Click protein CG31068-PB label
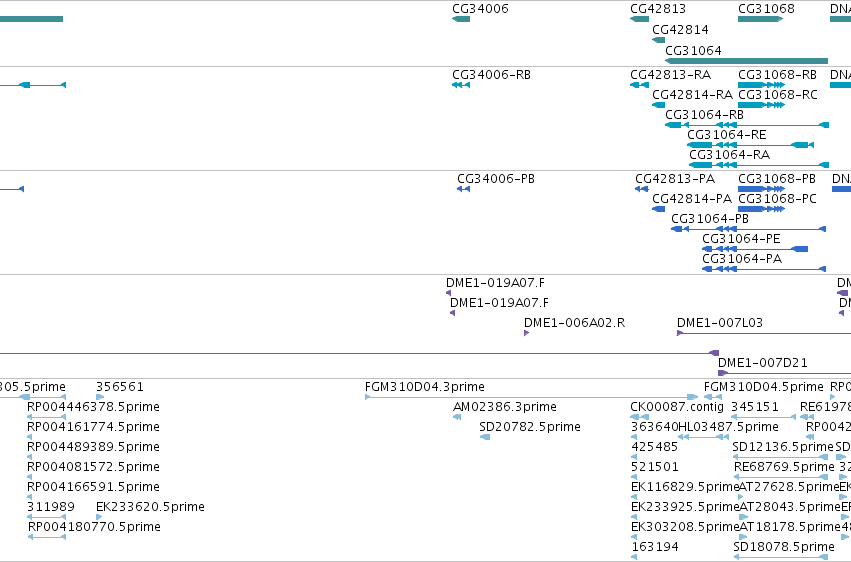This screenshot has height=562, width=851. click(777, 179)
